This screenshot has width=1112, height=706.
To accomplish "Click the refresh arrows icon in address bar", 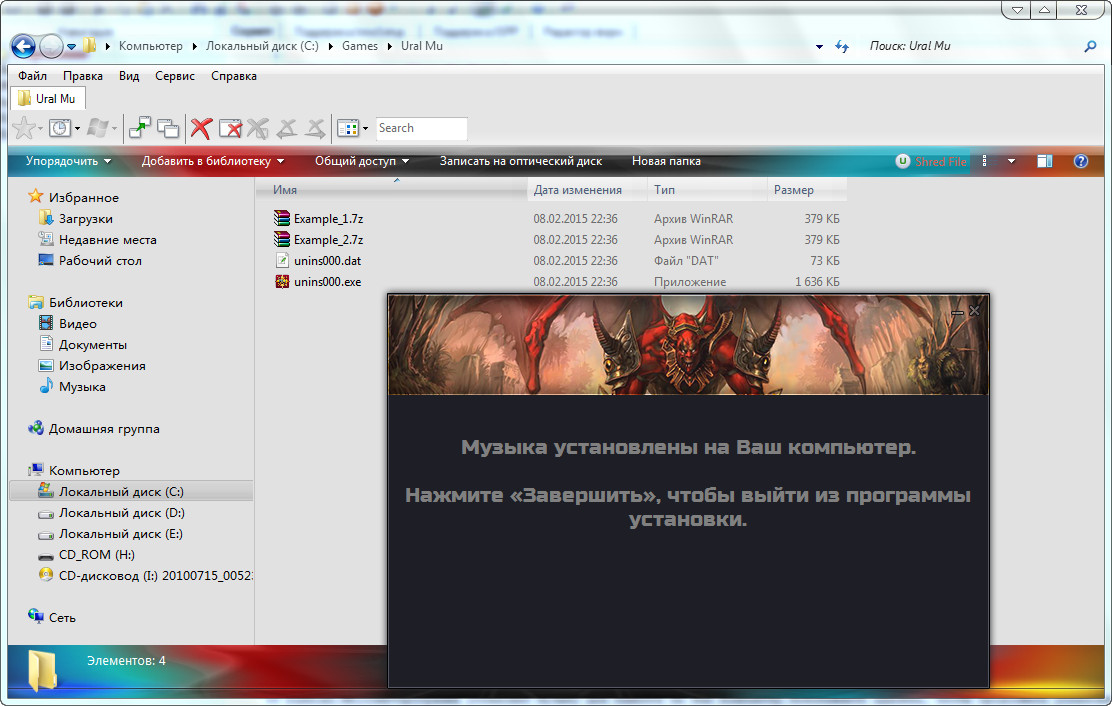I will point(842,47).
